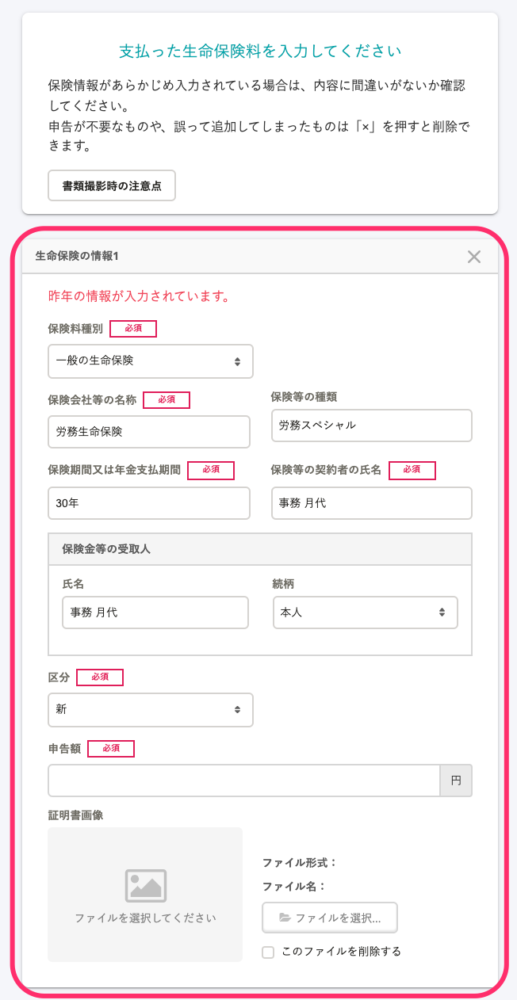The height and width of the screenshot is (1000, 517).
Task: Check このファイルを削除する checkbox
Action: coord(268,952)
